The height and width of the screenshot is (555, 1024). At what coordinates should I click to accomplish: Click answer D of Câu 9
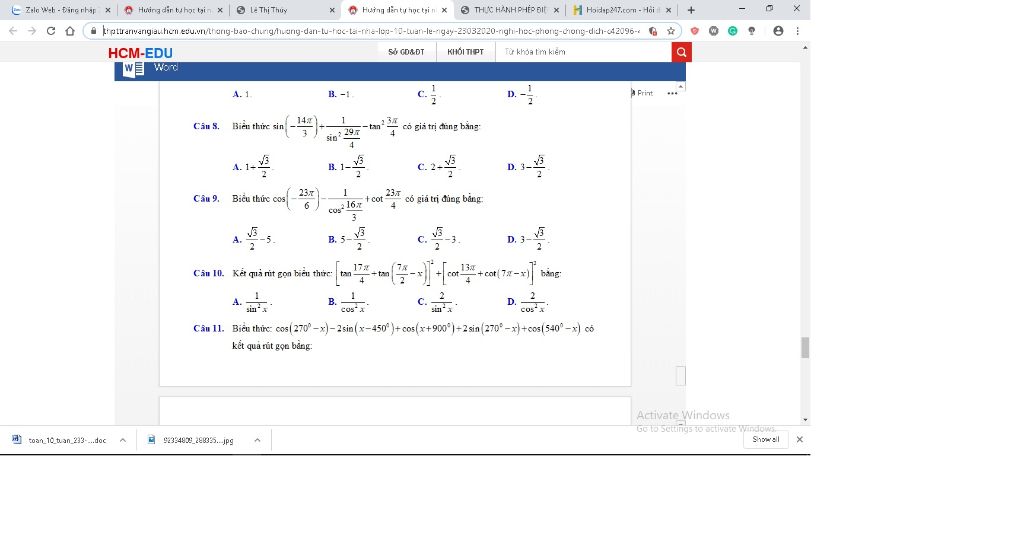[x=528, y=240]
